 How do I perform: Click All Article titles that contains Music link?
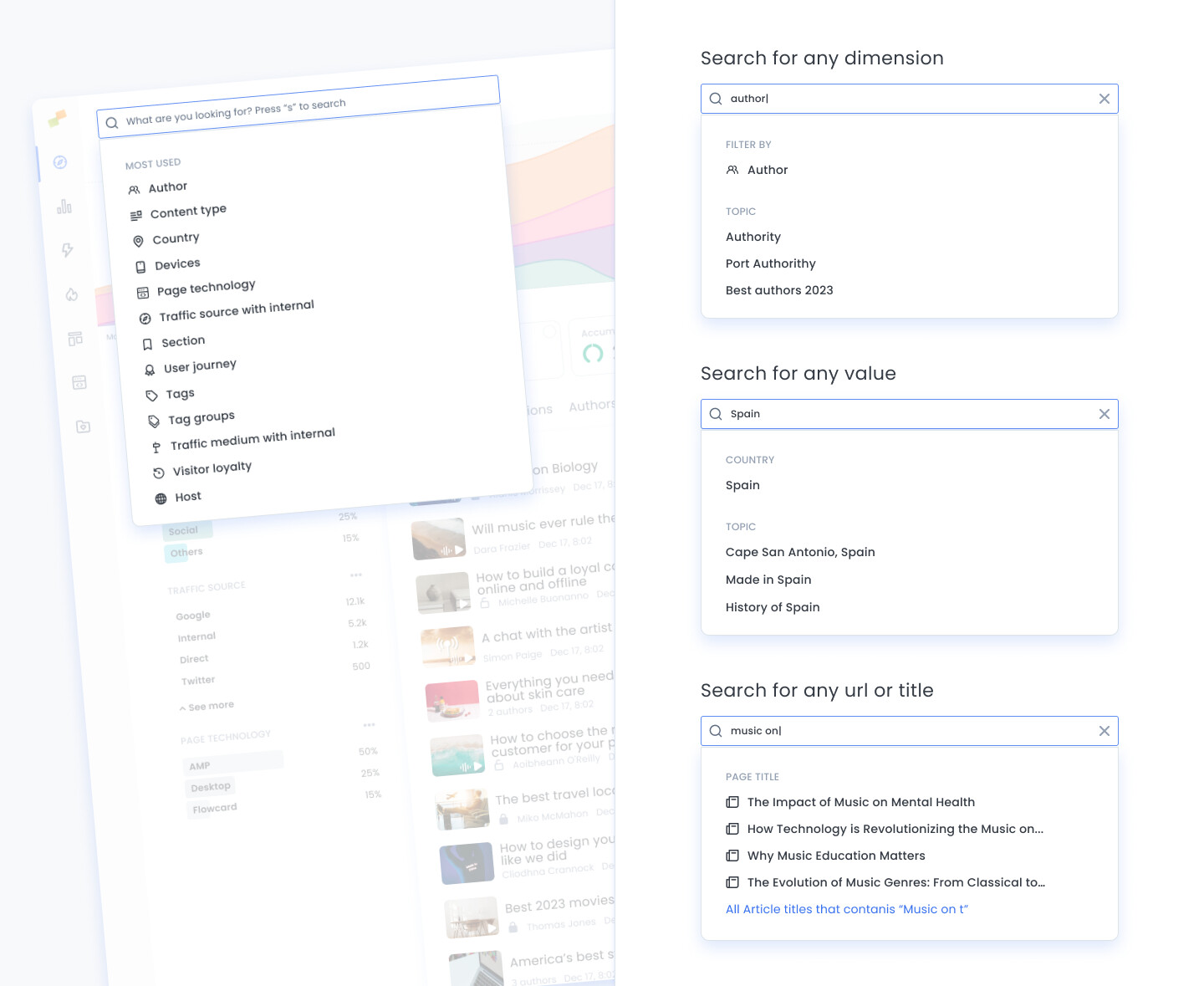pyautogui.click(x=846, y=909)
